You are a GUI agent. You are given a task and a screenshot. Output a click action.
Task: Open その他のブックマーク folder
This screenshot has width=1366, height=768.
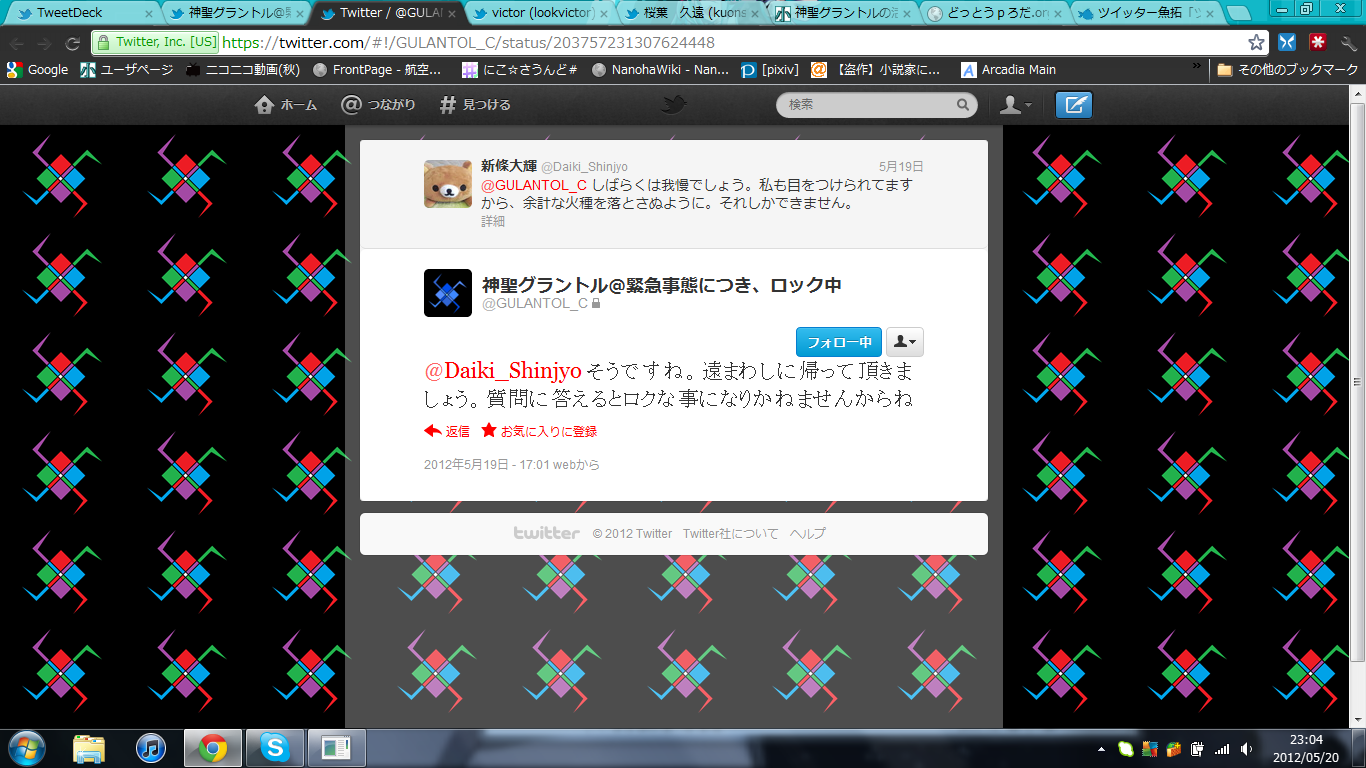tap(1287, 70)
